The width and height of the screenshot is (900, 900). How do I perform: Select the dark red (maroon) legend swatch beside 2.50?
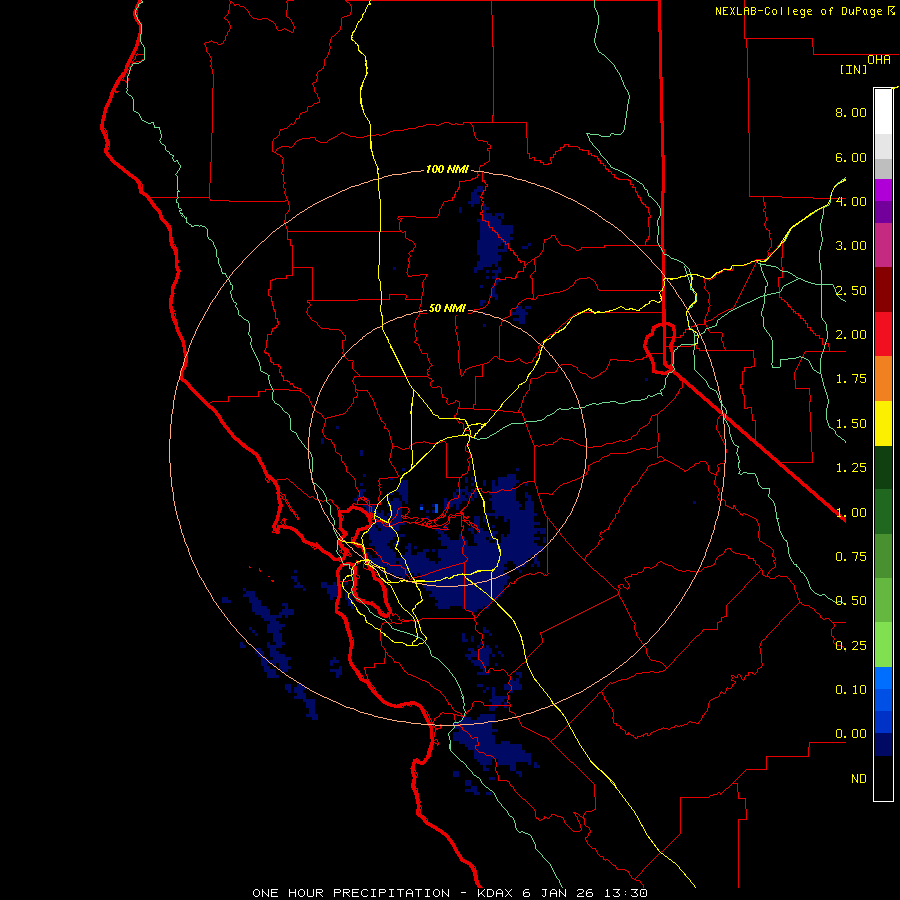pyautogui.click(x=883, y=290)
